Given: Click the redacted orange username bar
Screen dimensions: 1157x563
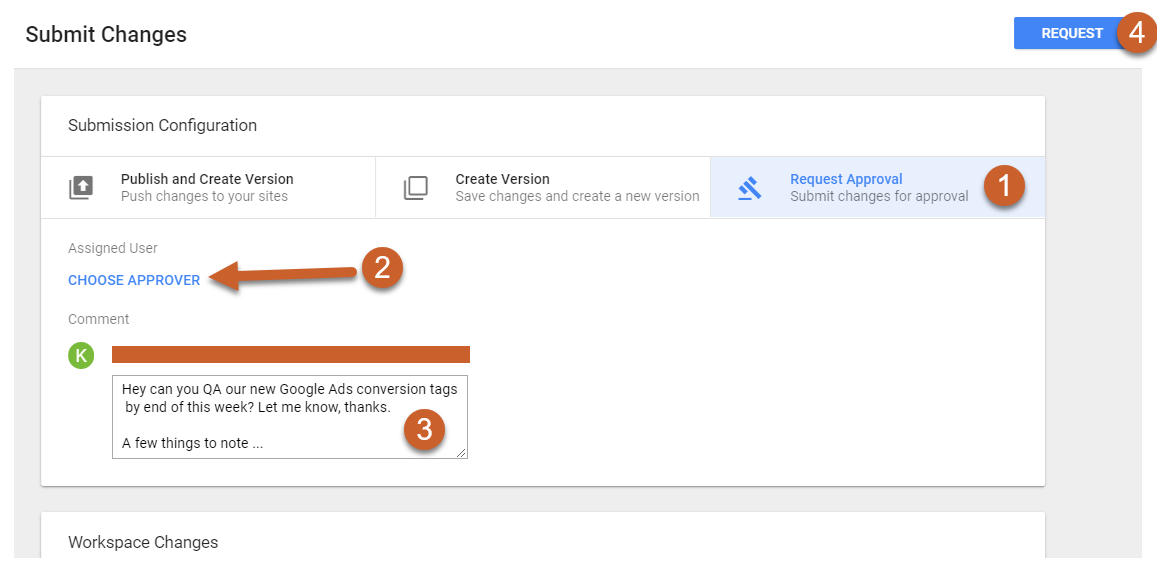Looking at the screenshot, I should click(x=290, y=354).
